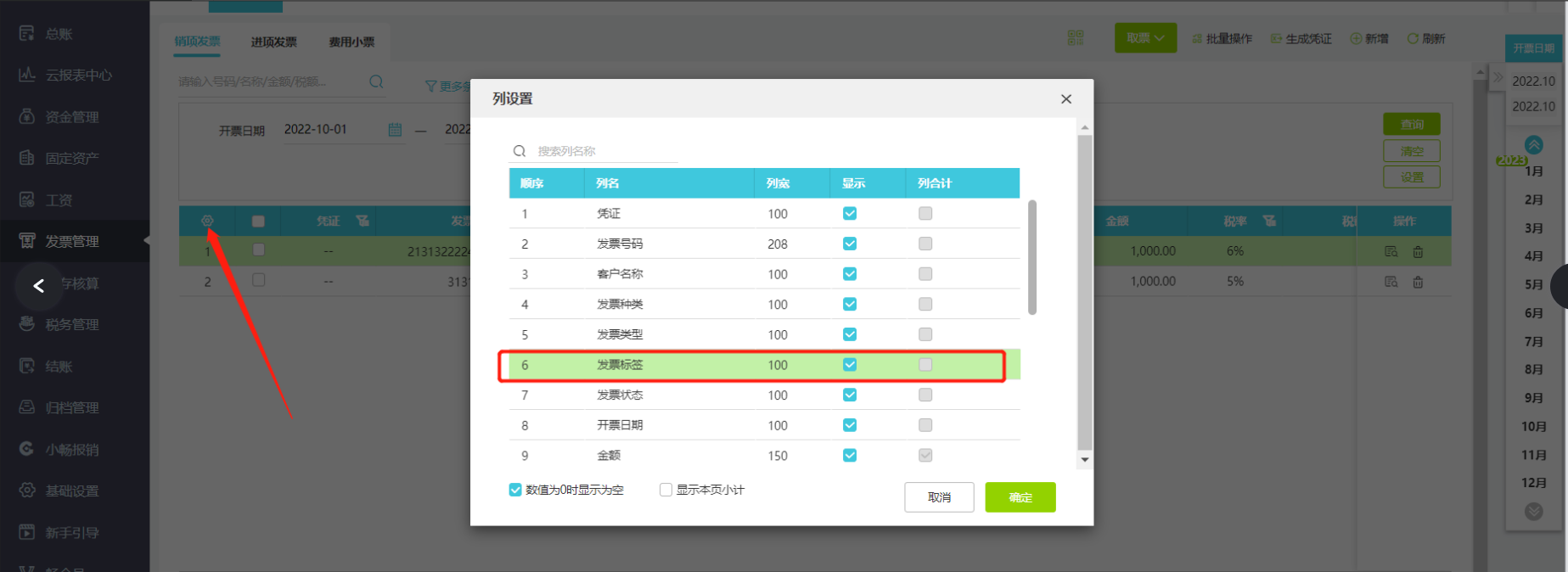Select 3月 in month list
The height and width of the screenshot is (572, 1568).
1533,228
